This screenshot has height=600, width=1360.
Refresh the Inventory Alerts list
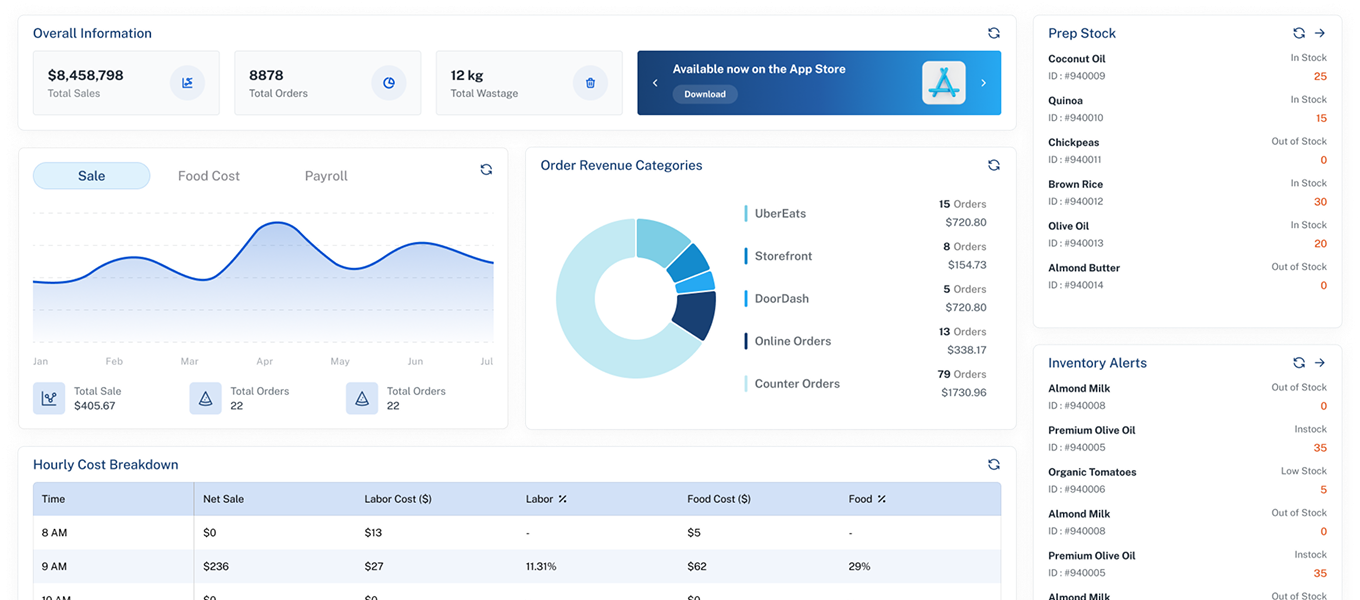tap(1299, 363)
